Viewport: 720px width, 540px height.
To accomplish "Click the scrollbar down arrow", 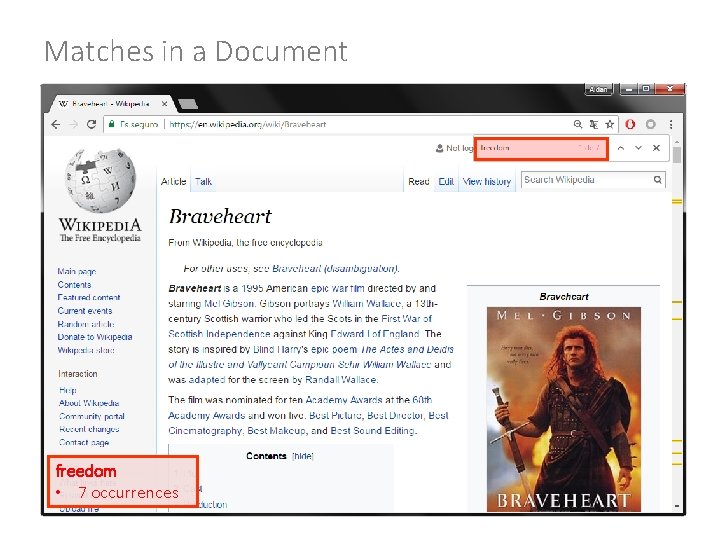I will click(x=677, y=506).
